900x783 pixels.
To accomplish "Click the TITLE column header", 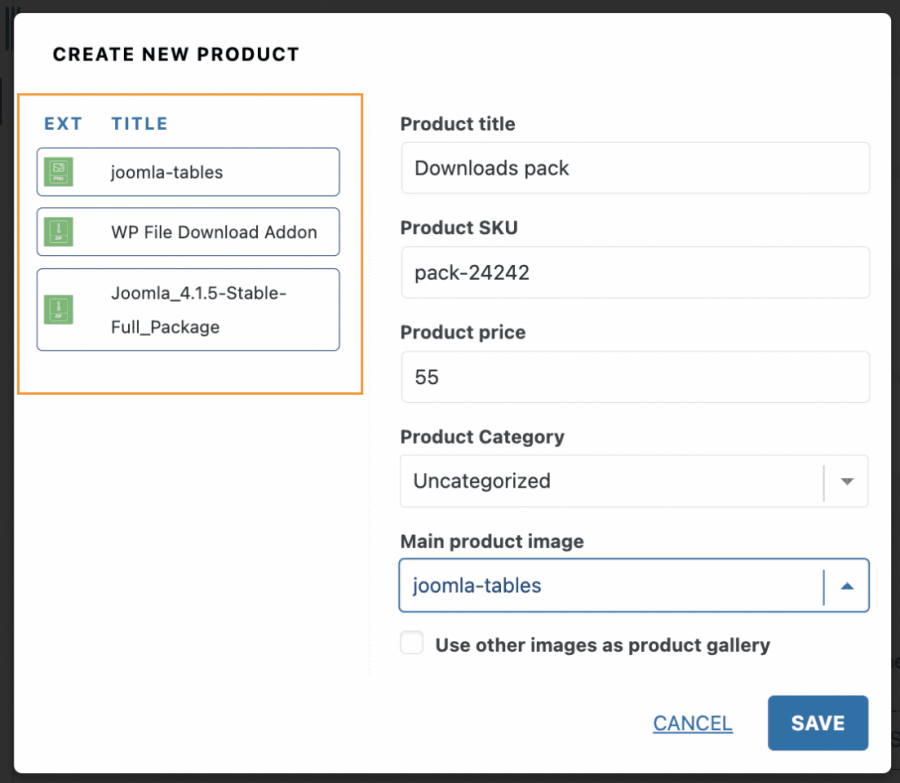I will tap(139, 124).
